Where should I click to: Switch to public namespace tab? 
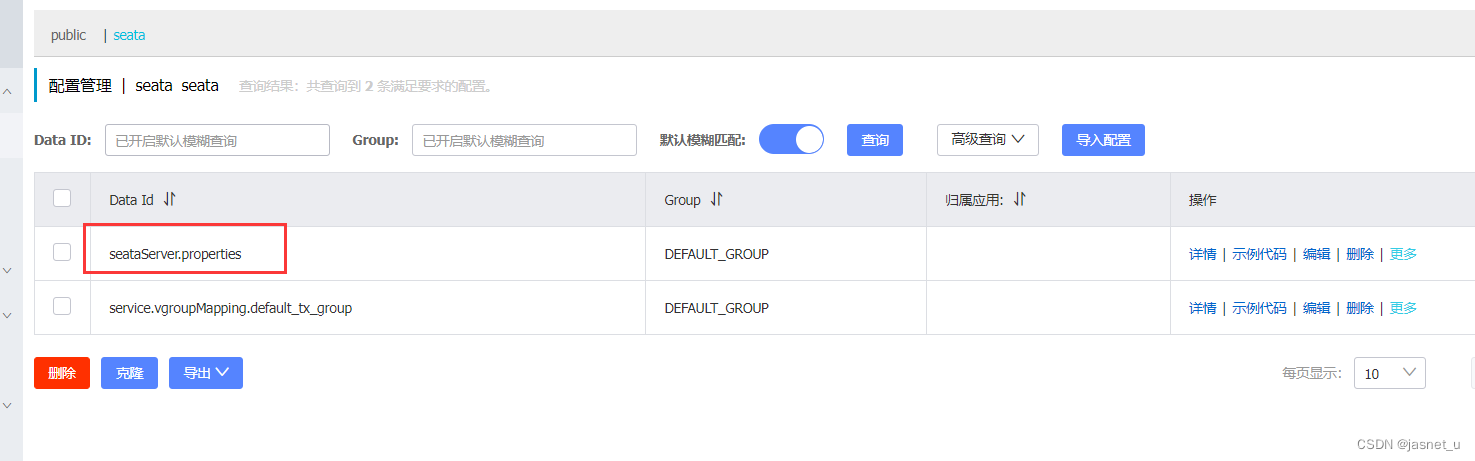(x=69, y=35)
